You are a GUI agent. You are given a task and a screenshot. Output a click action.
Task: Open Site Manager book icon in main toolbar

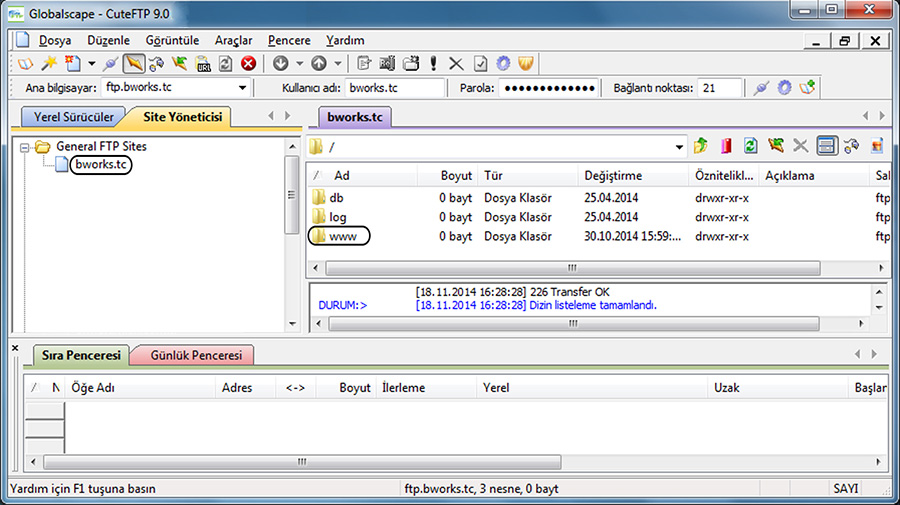(x=25, y=64)
